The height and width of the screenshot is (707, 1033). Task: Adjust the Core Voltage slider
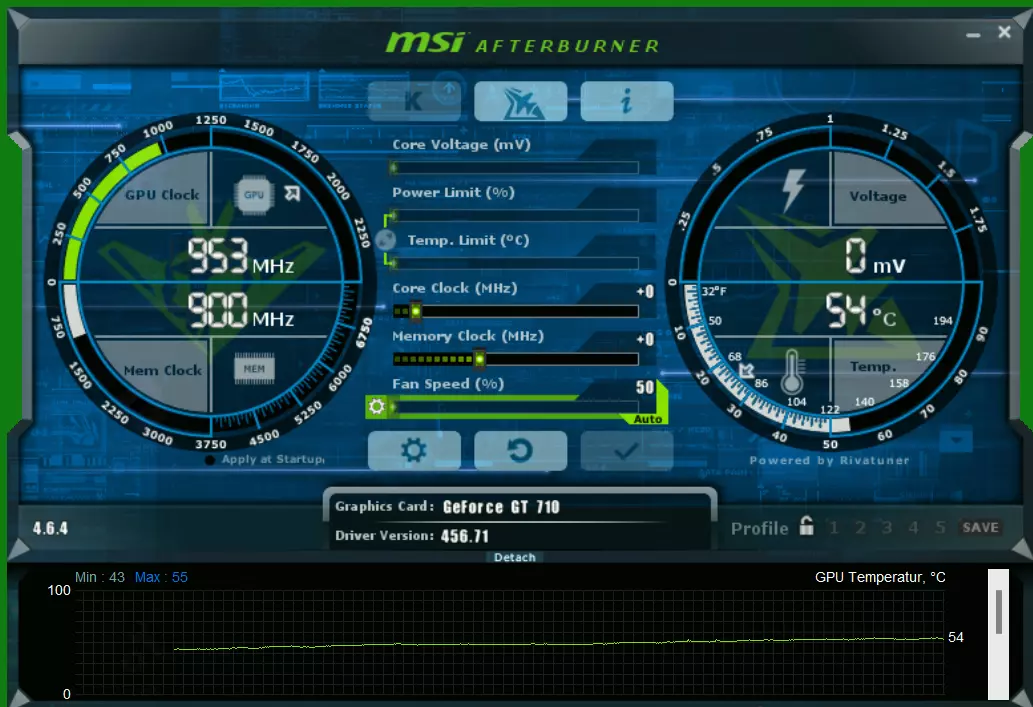click(x=515, y=167)
